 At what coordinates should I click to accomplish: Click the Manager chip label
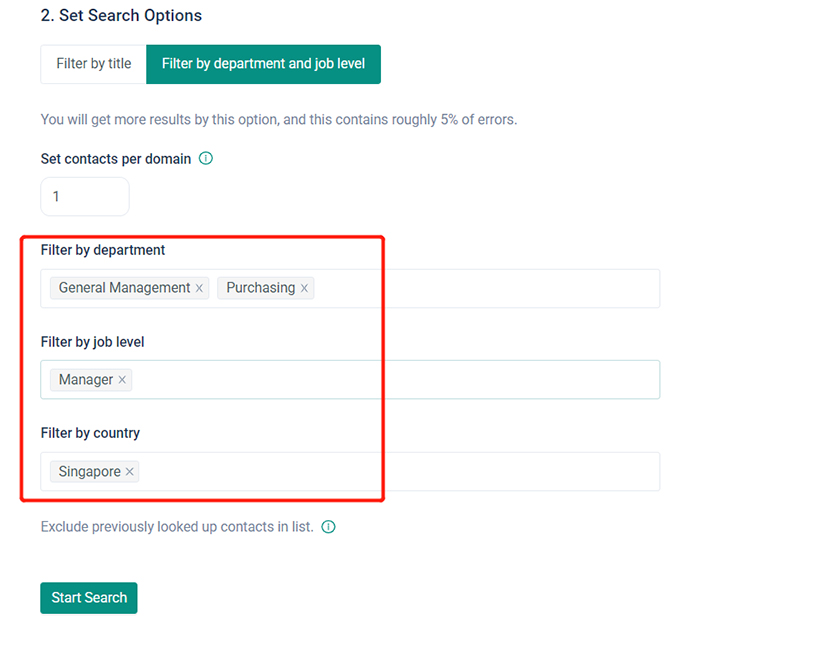86,380
